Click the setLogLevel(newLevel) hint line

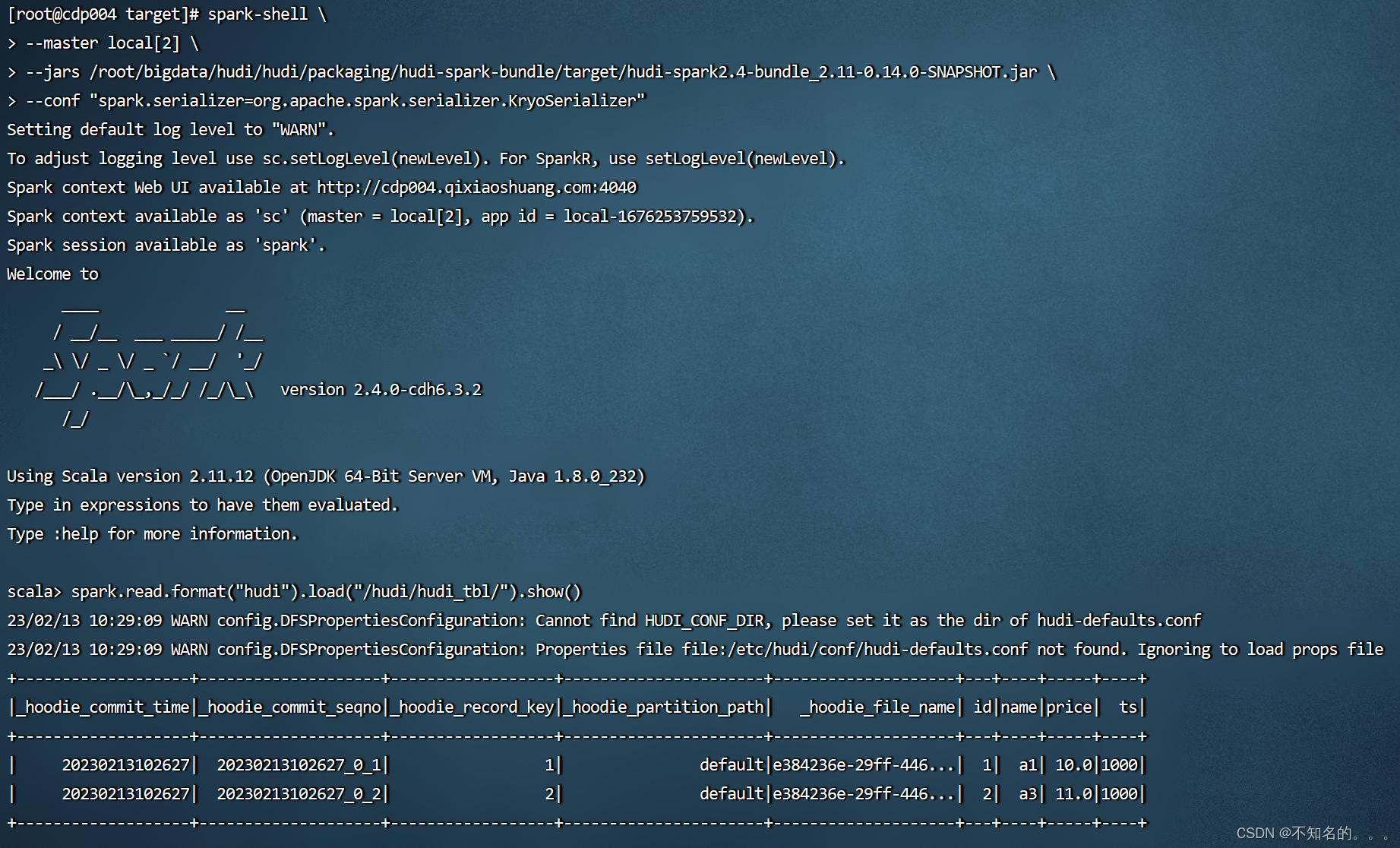tap(425, 159)
